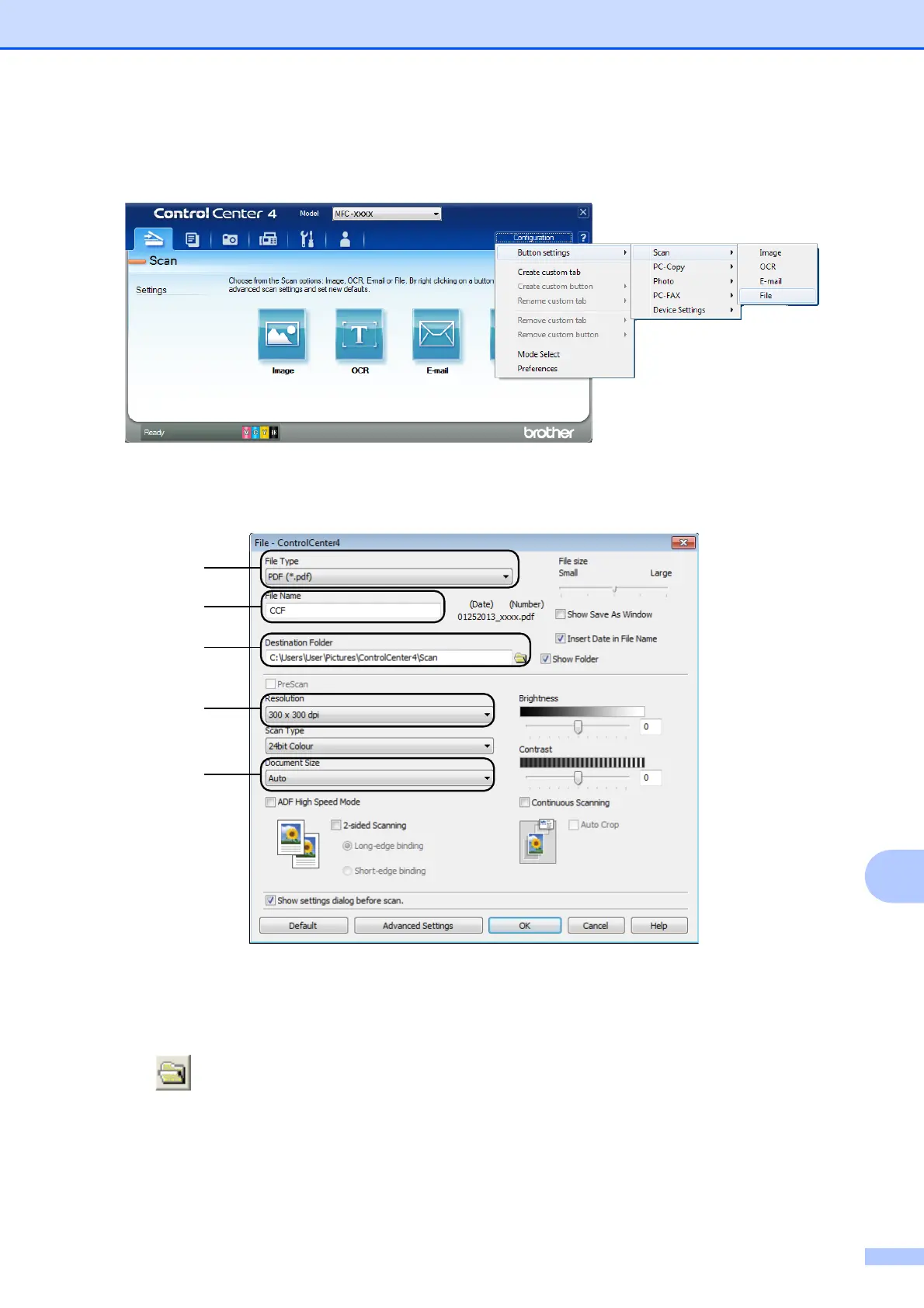Screen dimensions: 924x1308
Task: Enable ADF High Speed Mode
Action: point(270,802)
